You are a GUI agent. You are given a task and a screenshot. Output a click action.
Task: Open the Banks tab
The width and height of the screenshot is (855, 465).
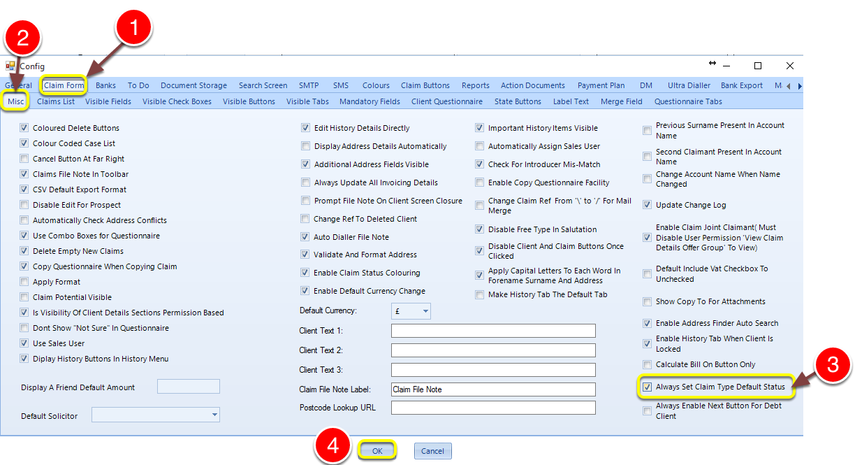coord(105,86)
